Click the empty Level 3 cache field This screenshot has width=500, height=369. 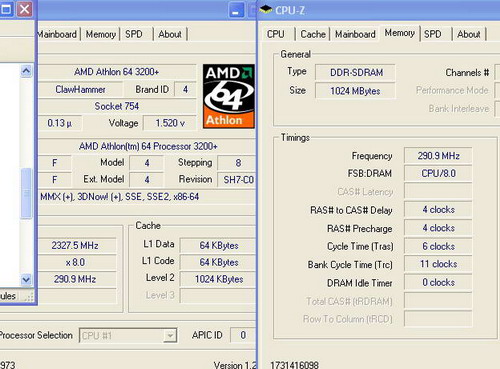point(218,296)
